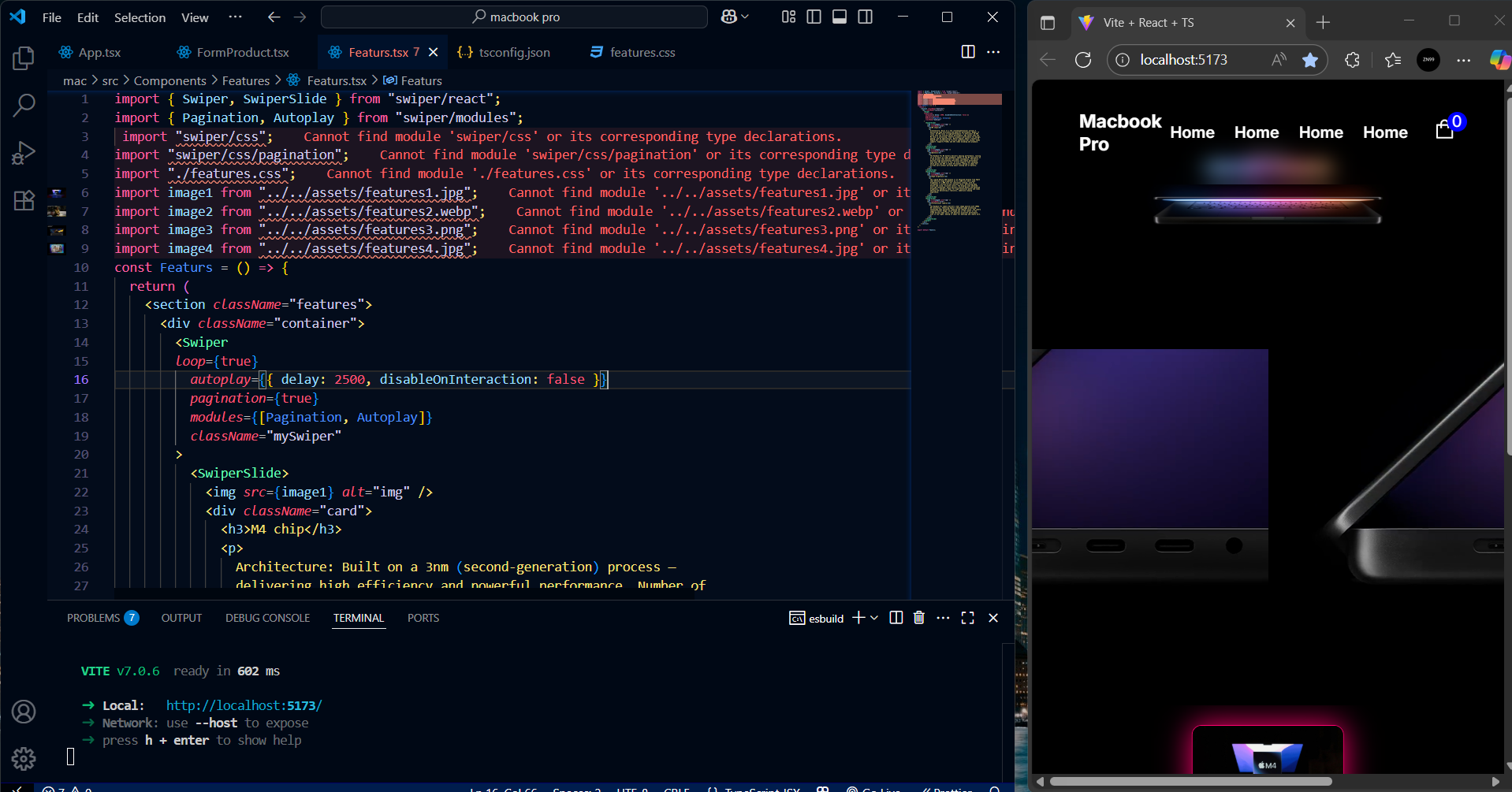Open the terminal launch profile dropdown
1512x792 pixels.
(874, 618)
